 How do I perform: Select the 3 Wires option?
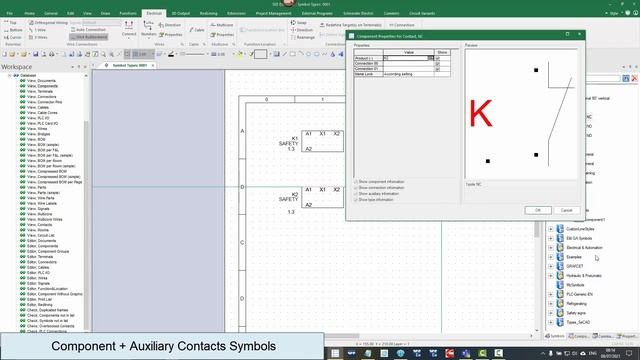tap(38, 37)
